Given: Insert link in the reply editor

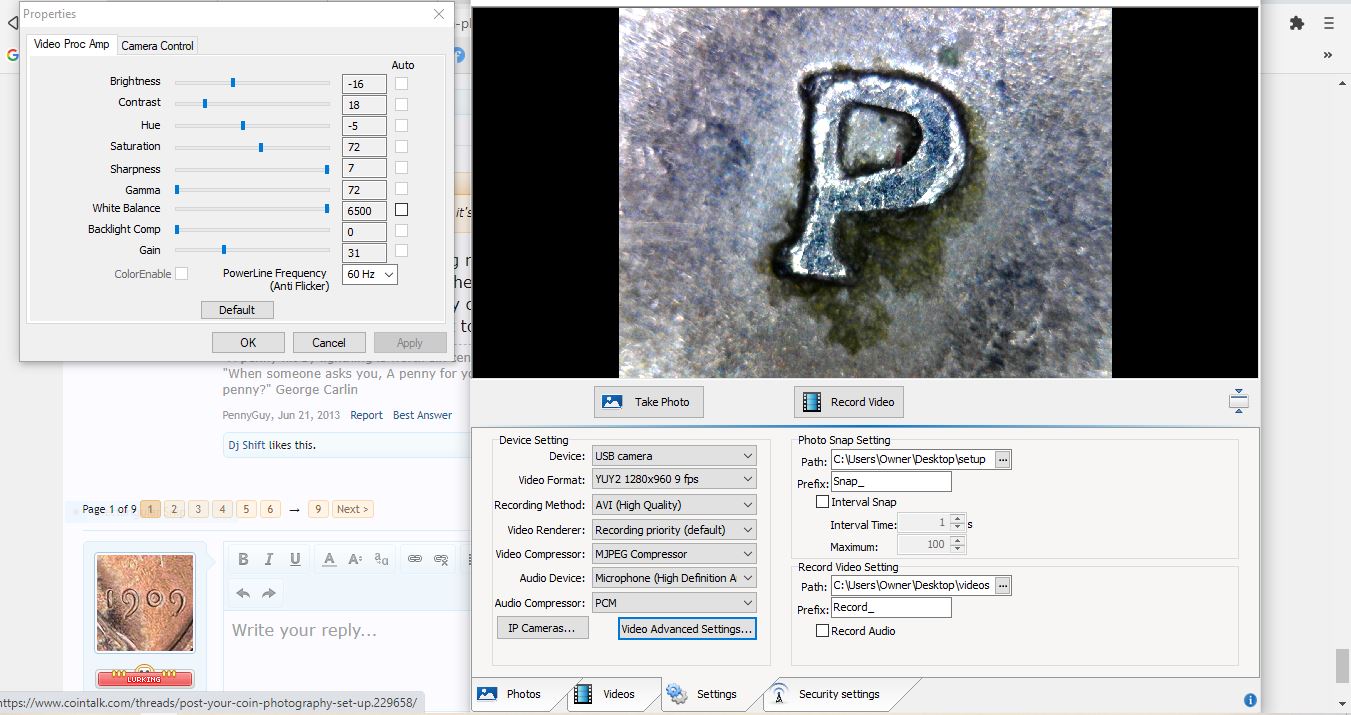Looking at the screenshot, I should pos(414,559).
